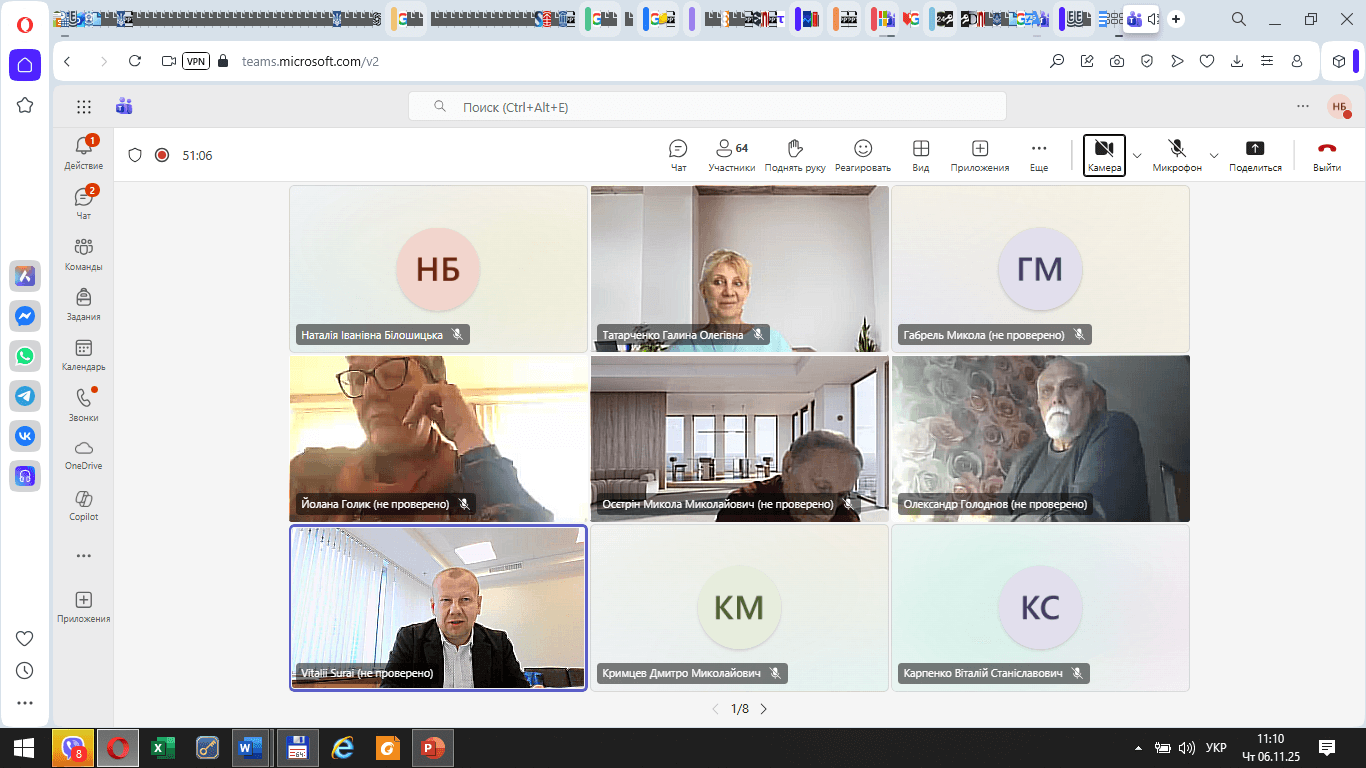Leave the meeting with Выйти

pos(1327,155)
